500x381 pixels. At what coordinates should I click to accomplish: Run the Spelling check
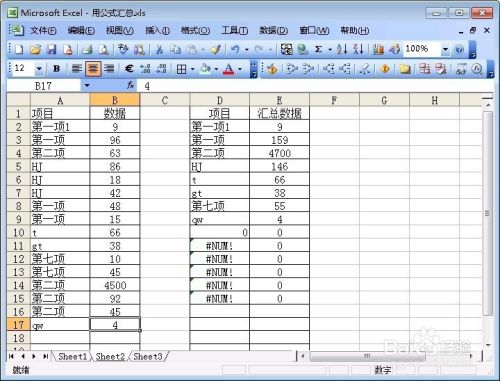click(123, 50)
